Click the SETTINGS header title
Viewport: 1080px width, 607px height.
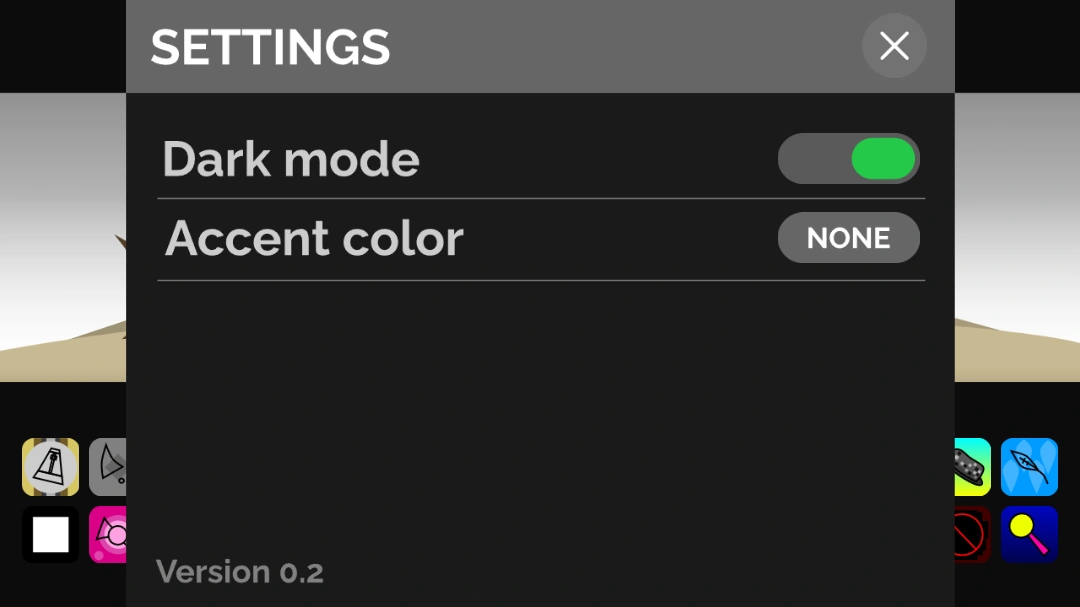point(270,47)
